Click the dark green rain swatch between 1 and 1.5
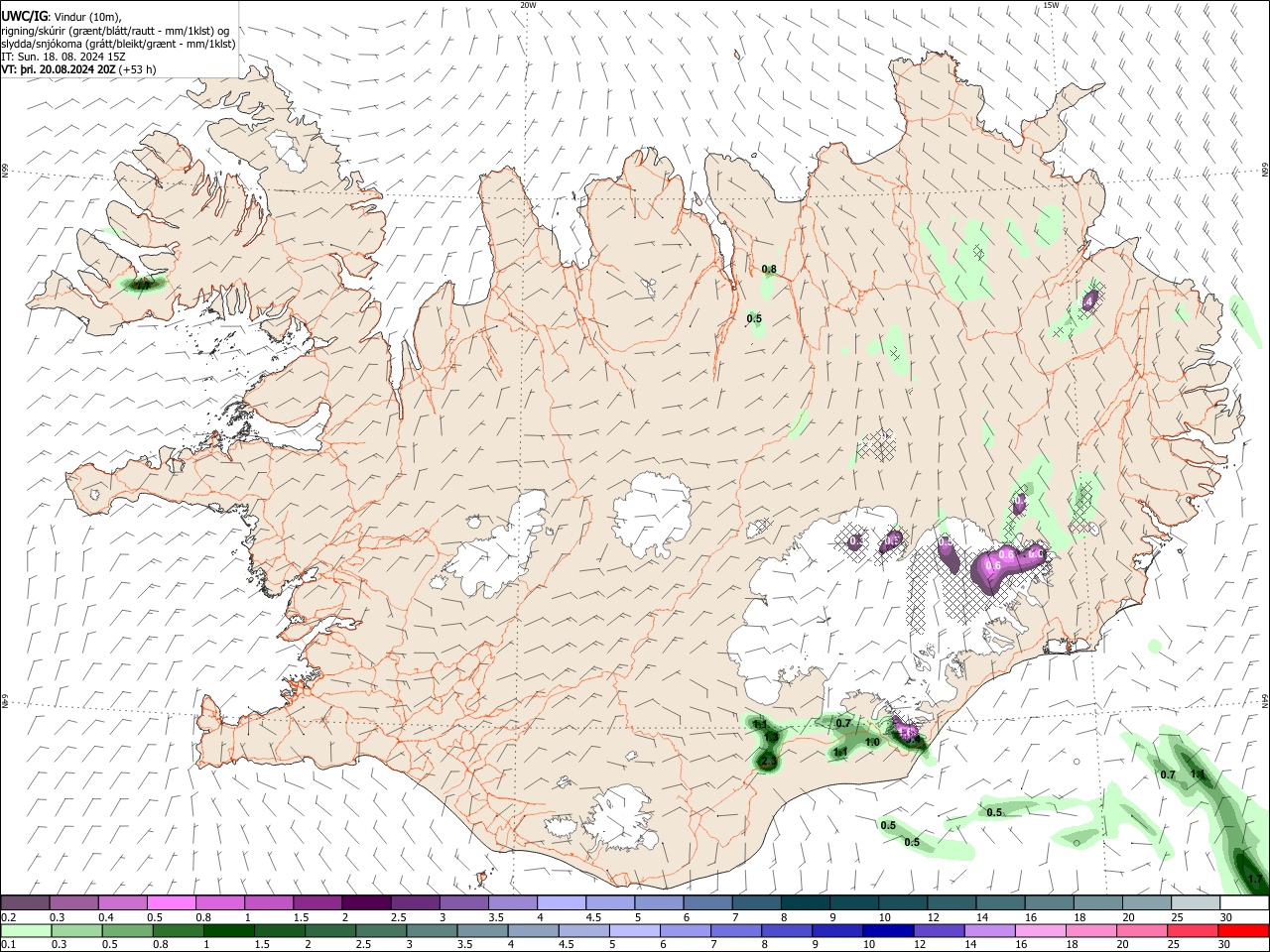 tap(228, 930)
